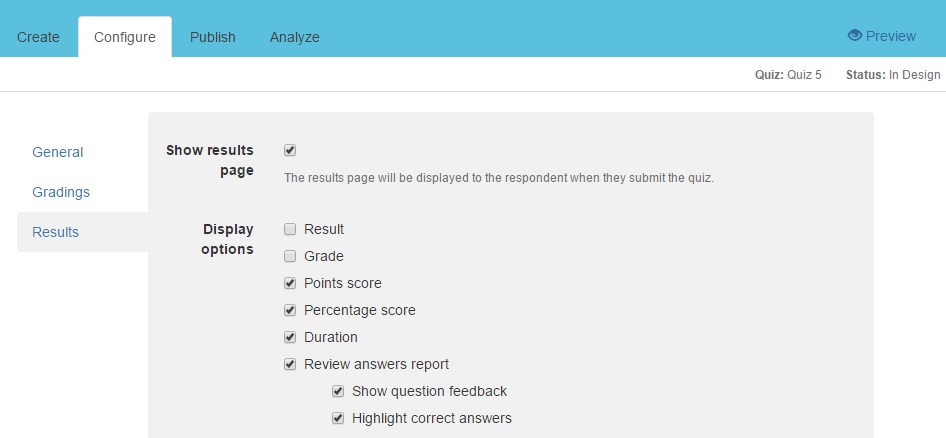Check the Grade checkbox
The image size is (946, 438).
pos(290,256)
